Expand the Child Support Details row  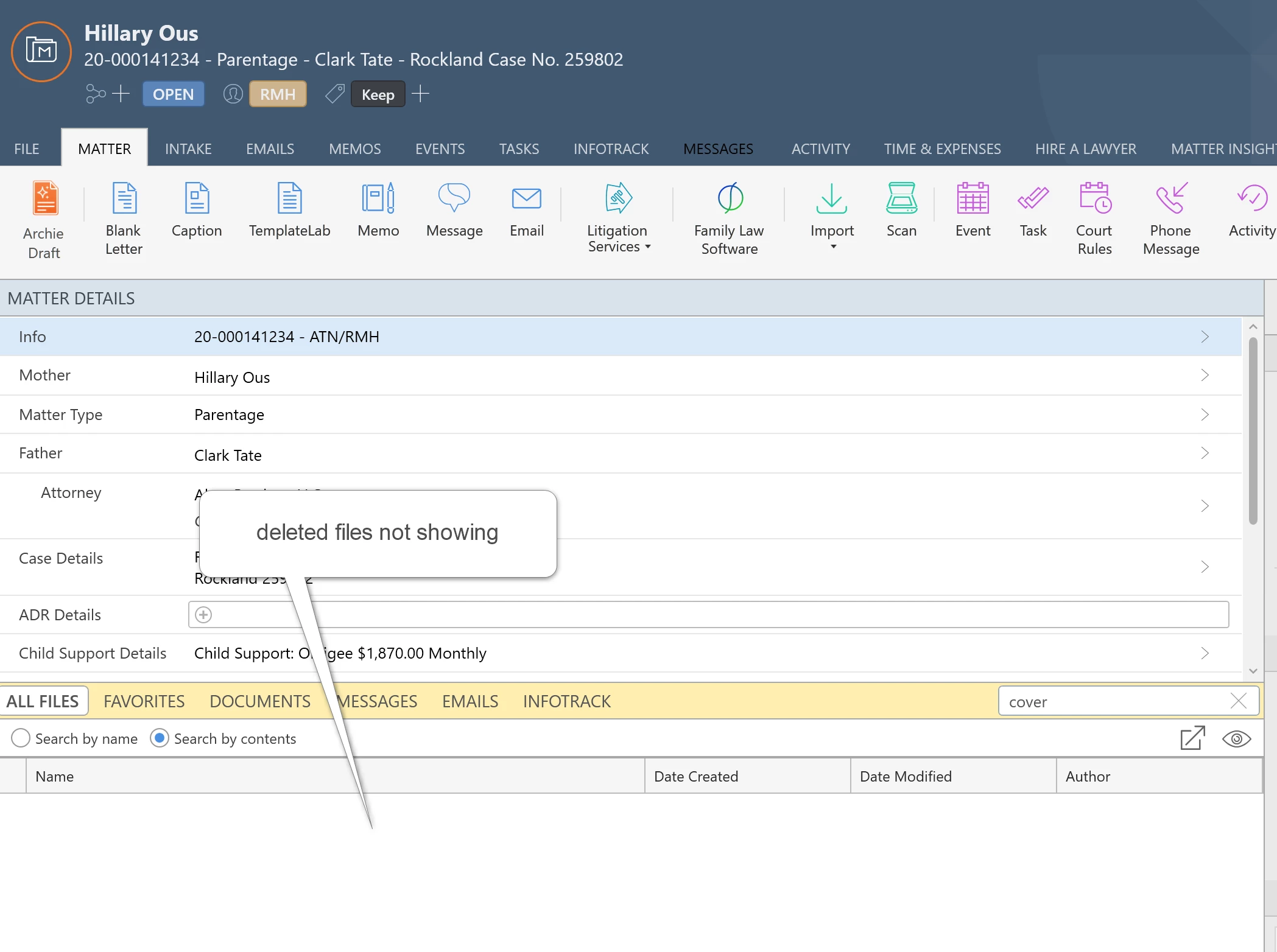coord(1204,653)
